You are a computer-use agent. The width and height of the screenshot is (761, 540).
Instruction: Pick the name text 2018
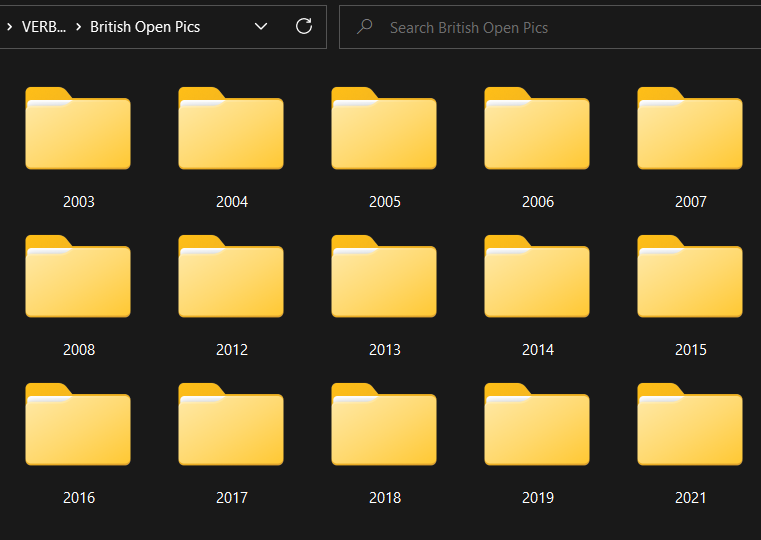(385, 497)
